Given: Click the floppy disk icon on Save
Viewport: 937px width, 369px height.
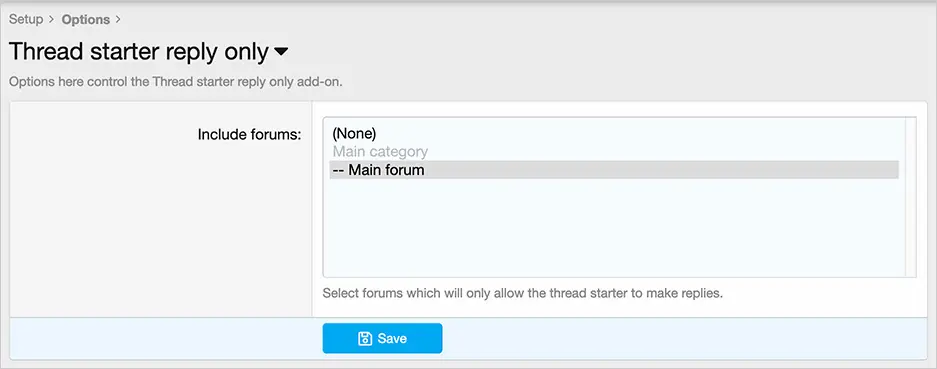Looking at the screenshot, I should point(365,338).
